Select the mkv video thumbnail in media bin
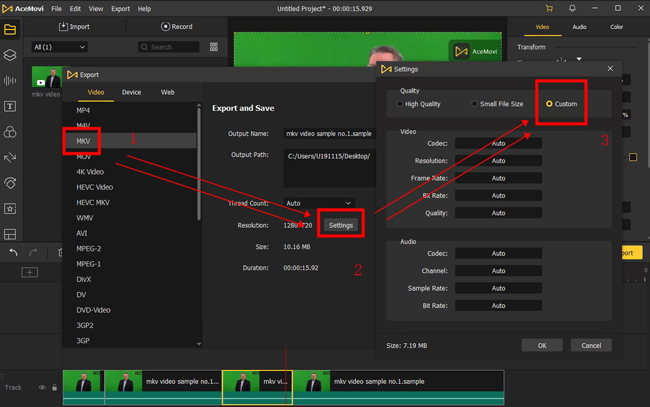Screen dimensions: 650x407 (x=47, y=77)
